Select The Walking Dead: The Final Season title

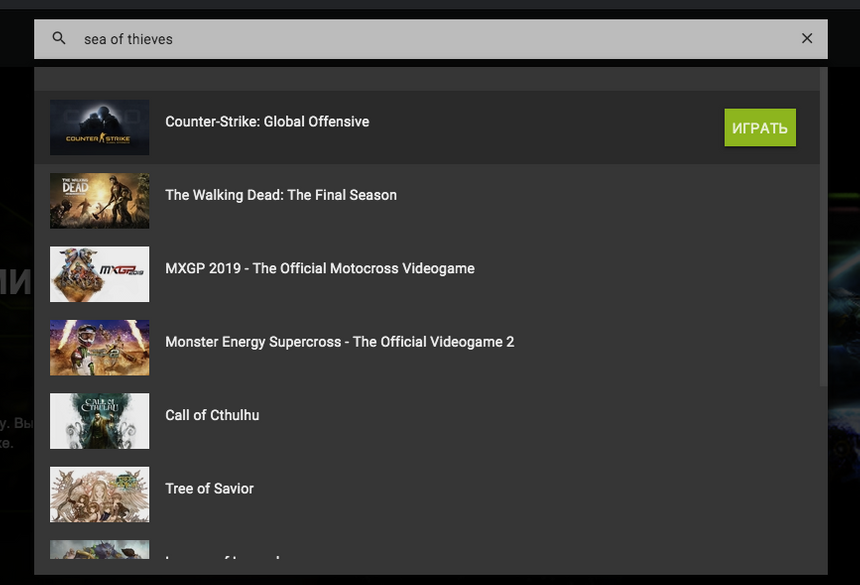click(x=281, y=195)
